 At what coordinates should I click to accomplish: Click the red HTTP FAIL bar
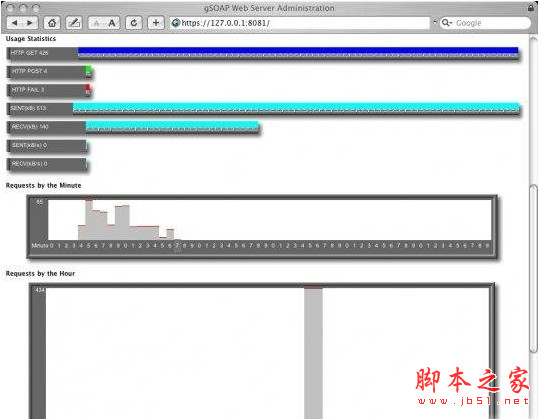click(x=88, y=89)
